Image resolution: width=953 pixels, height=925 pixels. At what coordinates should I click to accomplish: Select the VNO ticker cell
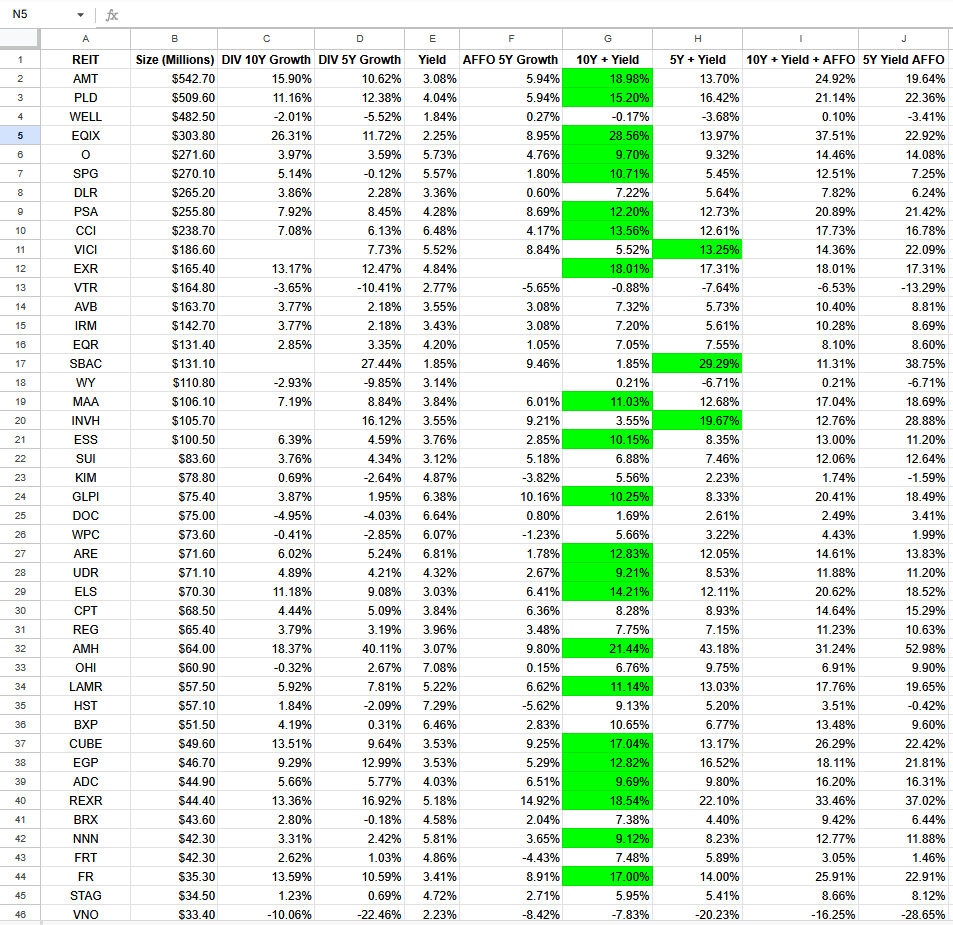pyautogui.click(x=86, y=914)
